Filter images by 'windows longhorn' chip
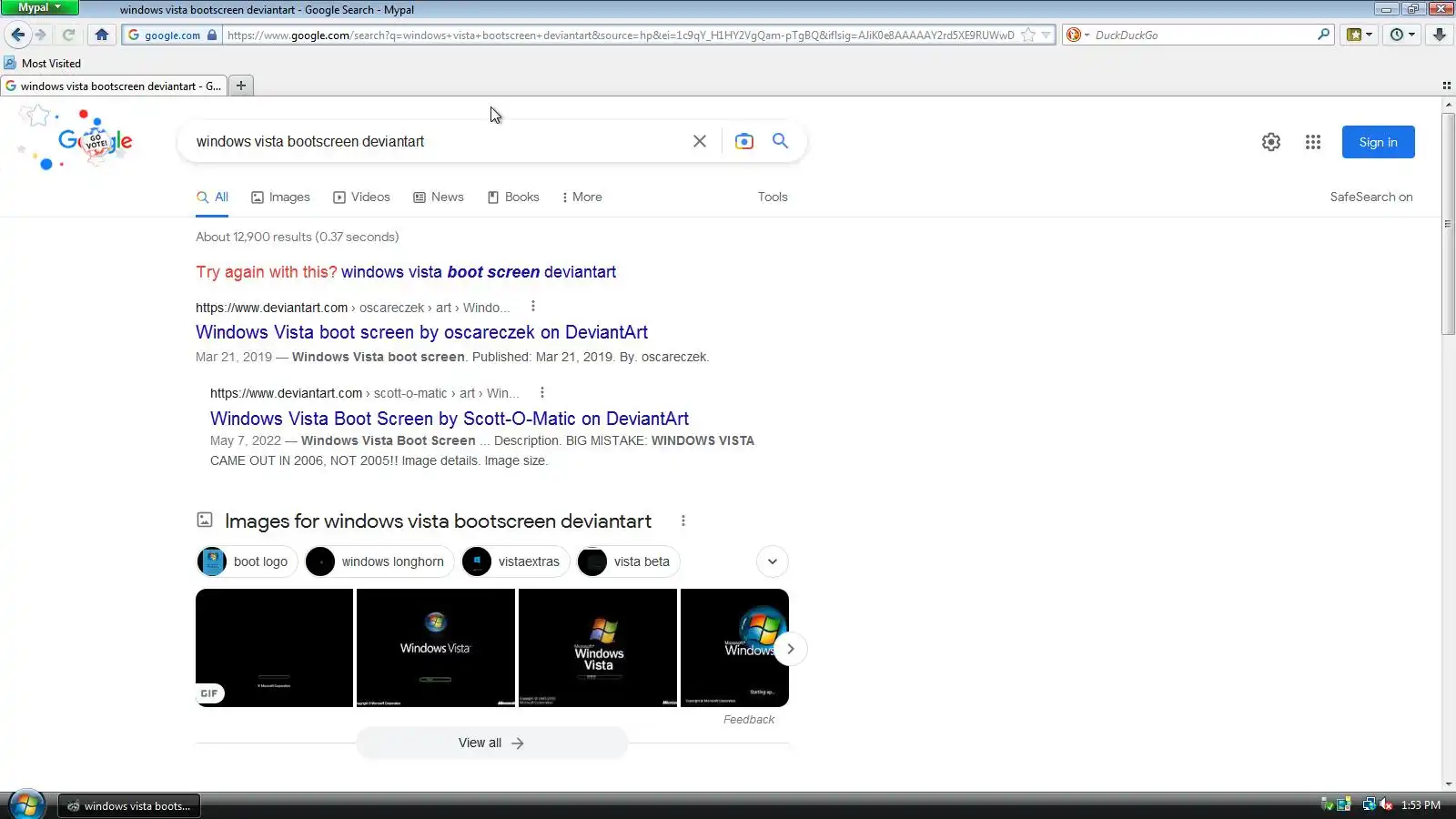 coord(379,561)
